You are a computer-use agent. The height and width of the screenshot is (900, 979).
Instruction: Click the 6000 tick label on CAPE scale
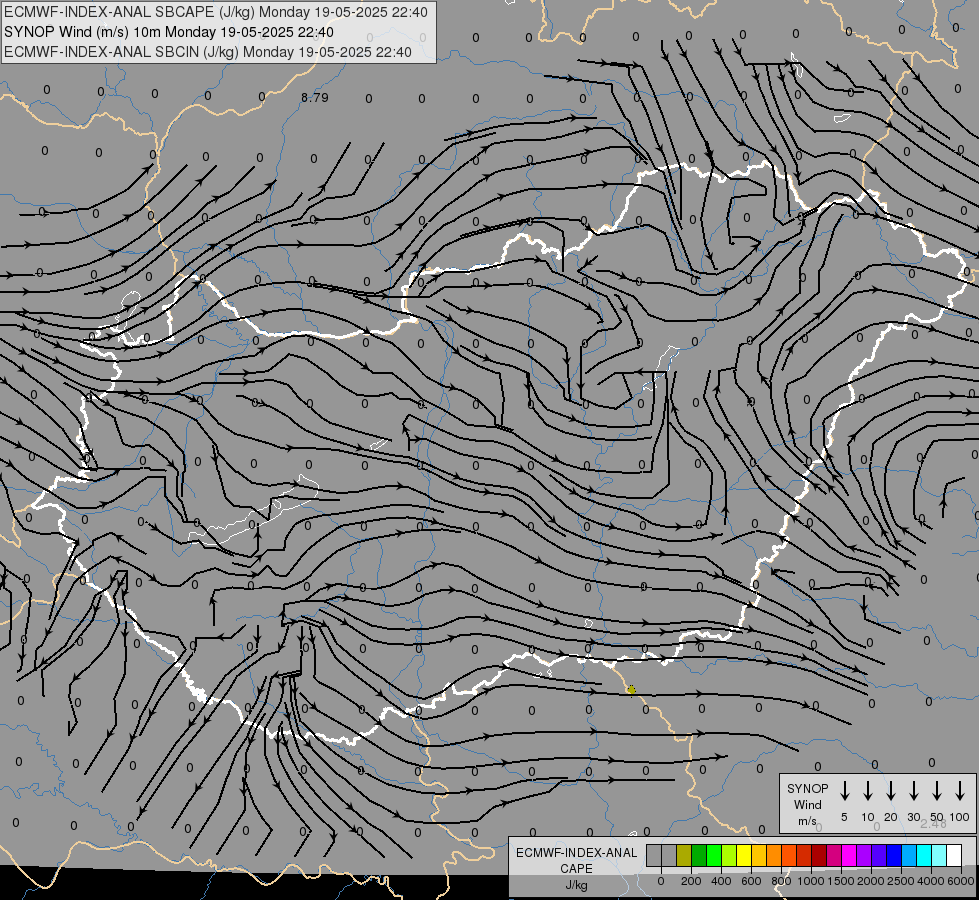961,881
